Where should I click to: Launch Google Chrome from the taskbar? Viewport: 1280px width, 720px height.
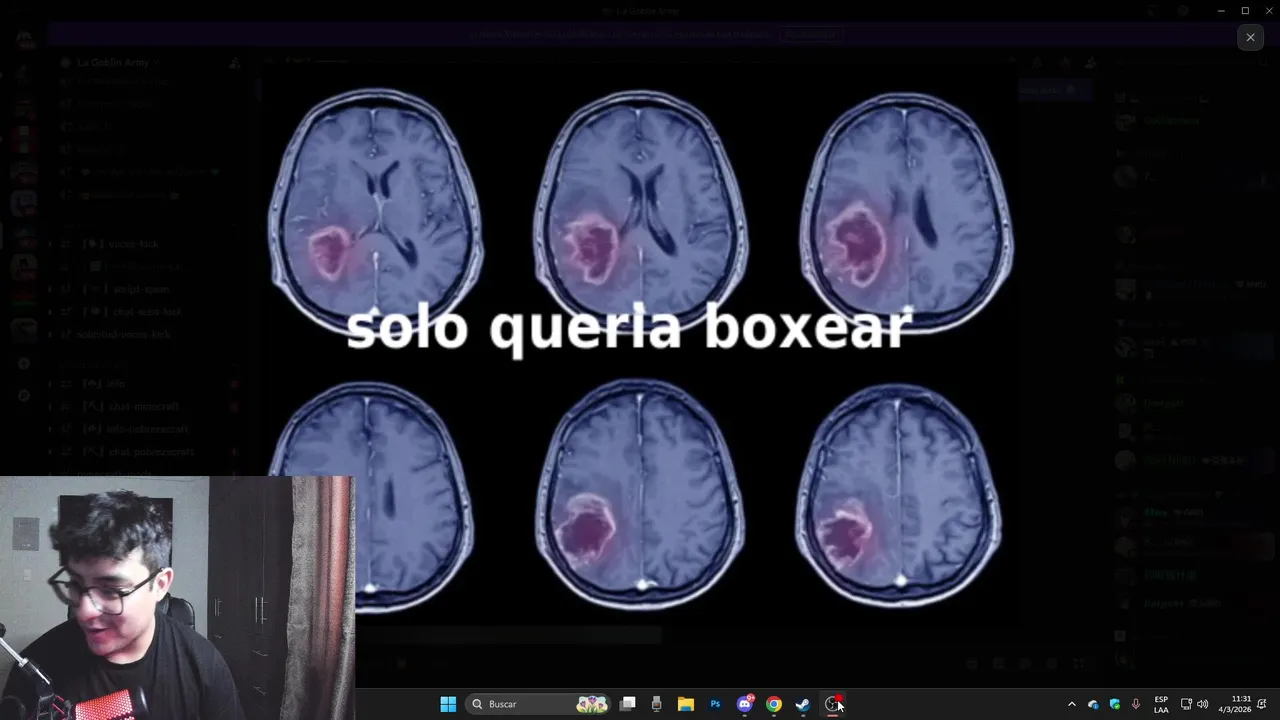tap(774, 704)
